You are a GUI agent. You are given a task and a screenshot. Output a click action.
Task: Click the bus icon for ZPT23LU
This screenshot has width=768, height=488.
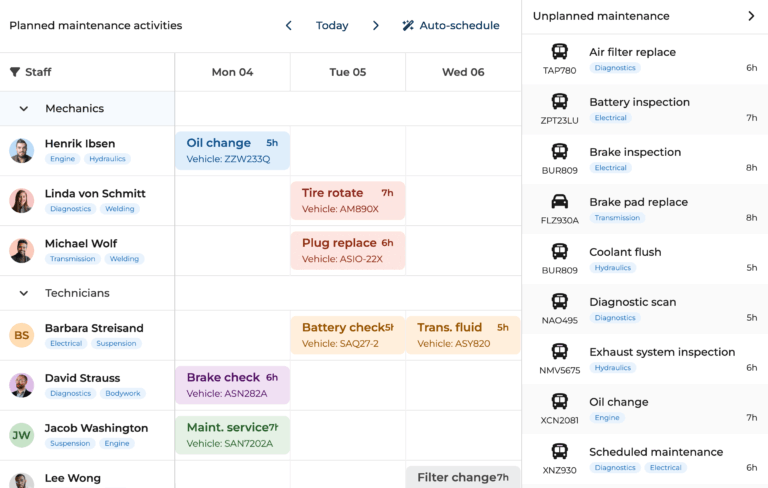[x=560, y=102]
